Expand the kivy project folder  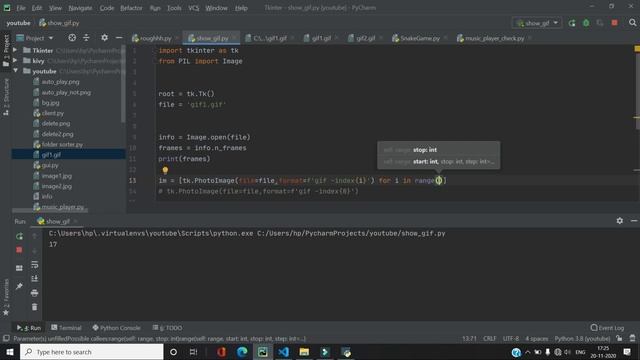15,60
